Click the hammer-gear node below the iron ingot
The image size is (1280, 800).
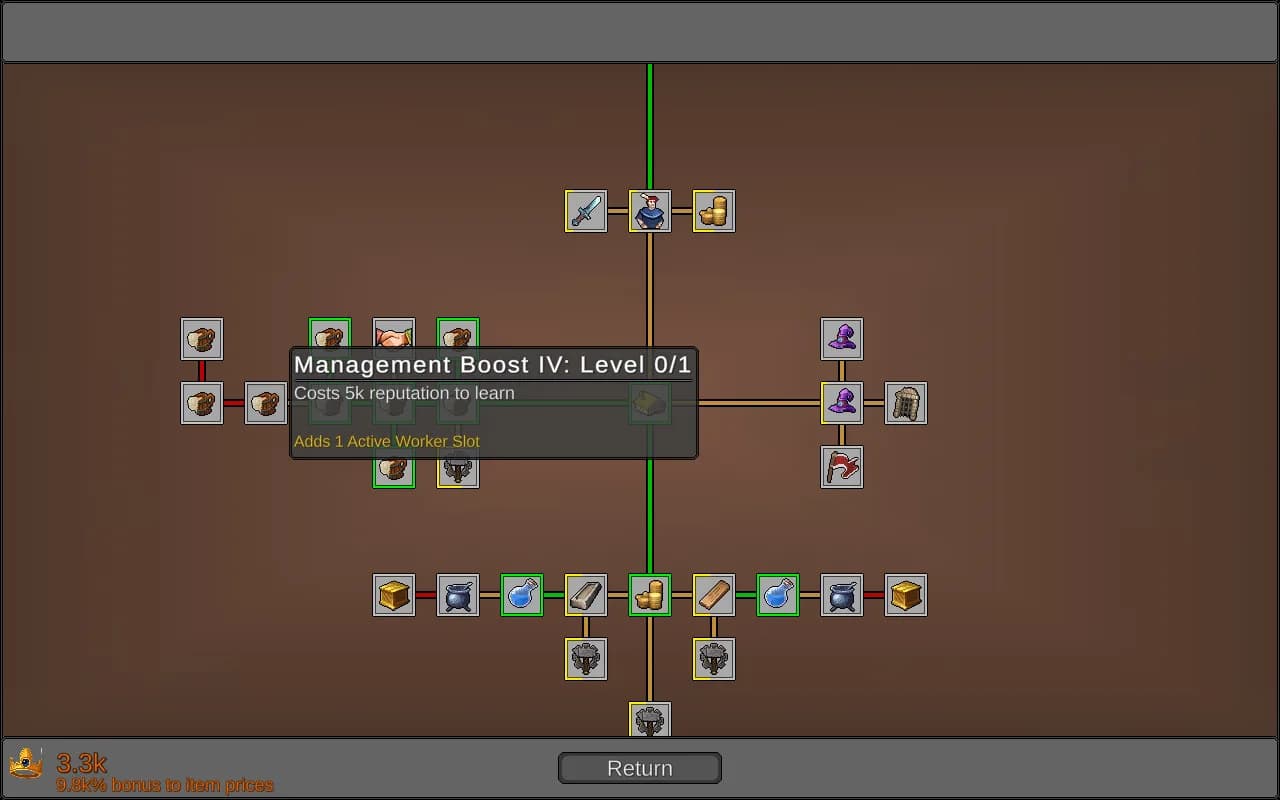pyautogui.click(x=586, y=659)
